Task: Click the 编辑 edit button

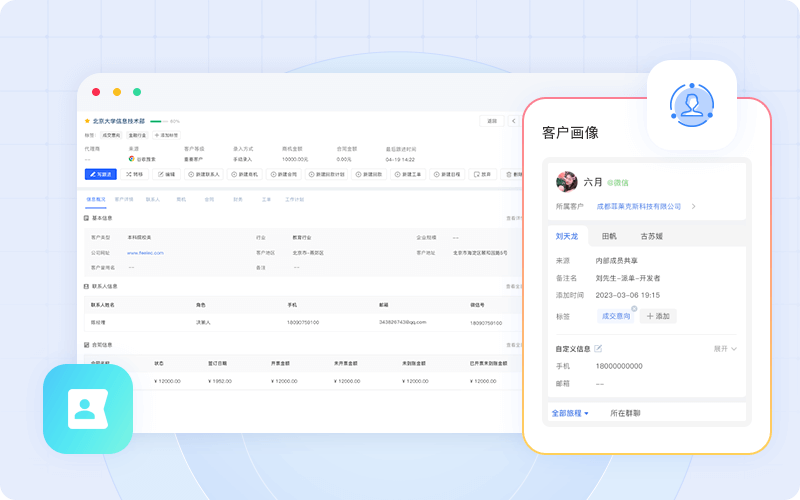Action: tap(166, 174)
